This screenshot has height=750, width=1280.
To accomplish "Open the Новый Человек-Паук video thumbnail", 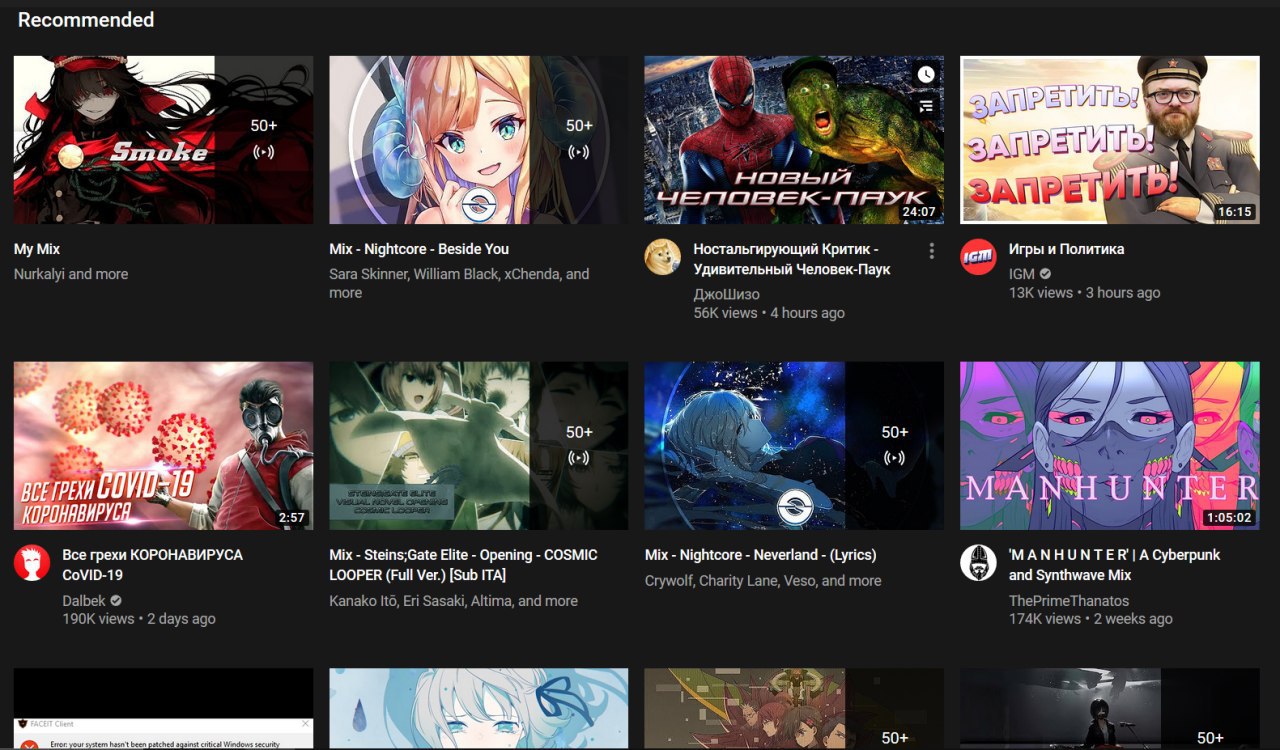I will coord(794,140).
